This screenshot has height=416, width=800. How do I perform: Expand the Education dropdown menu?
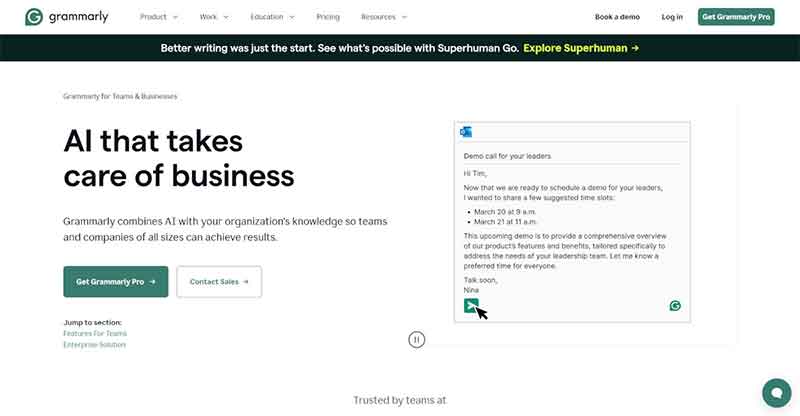coord(272,17)
